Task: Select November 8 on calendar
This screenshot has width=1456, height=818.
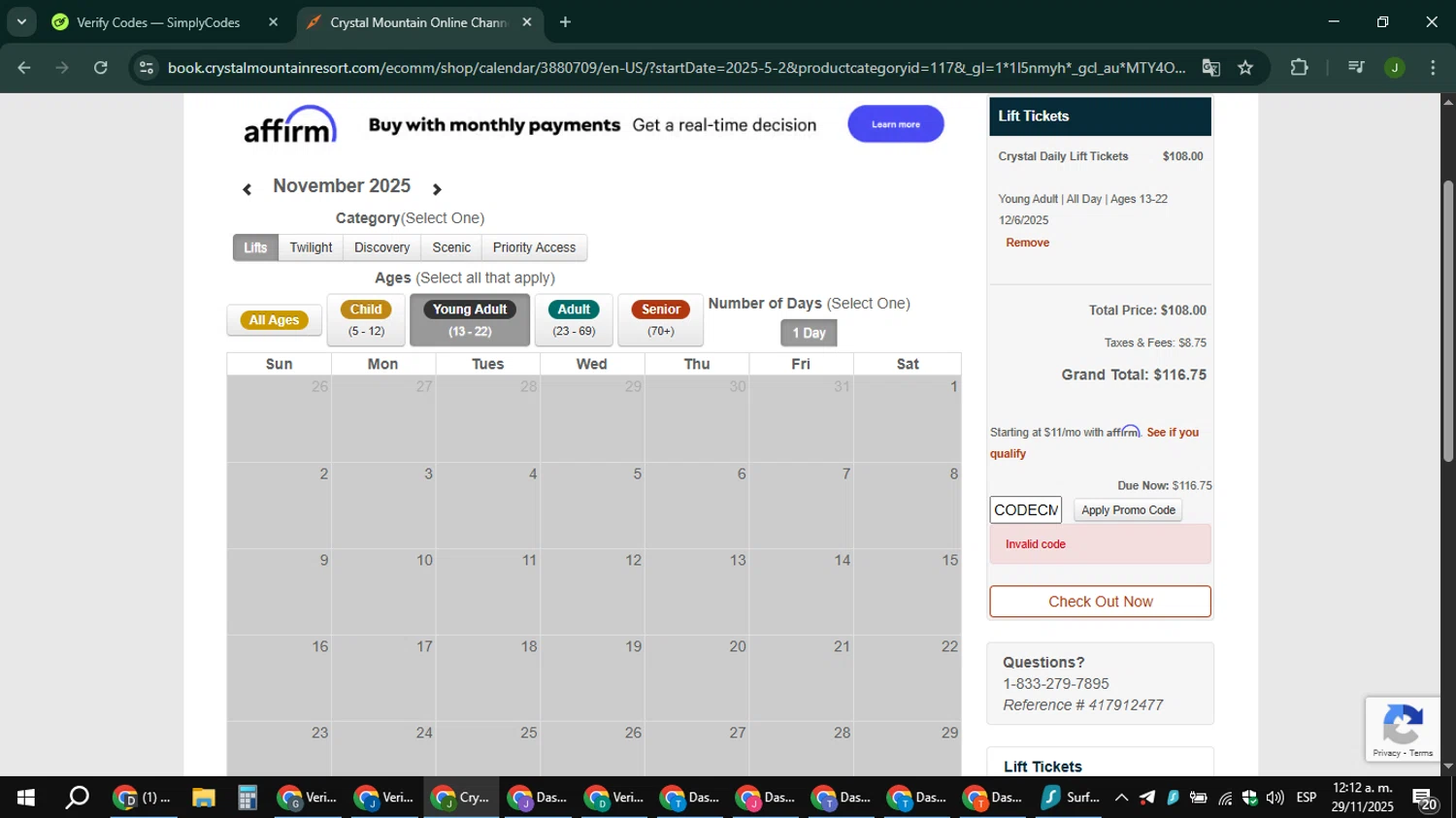Action: click(908, 506)
